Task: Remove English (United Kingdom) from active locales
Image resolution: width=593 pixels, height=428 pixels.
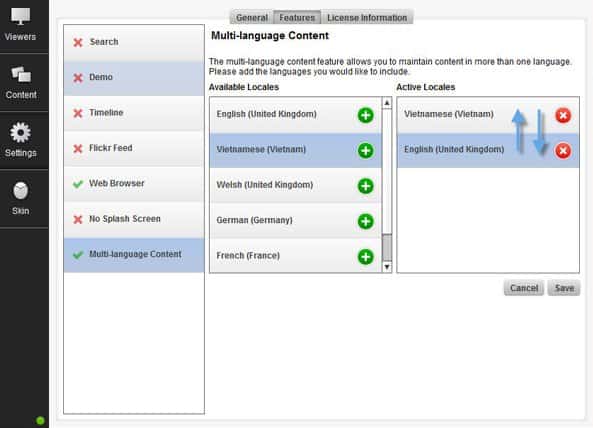Action: click(563, 150)
